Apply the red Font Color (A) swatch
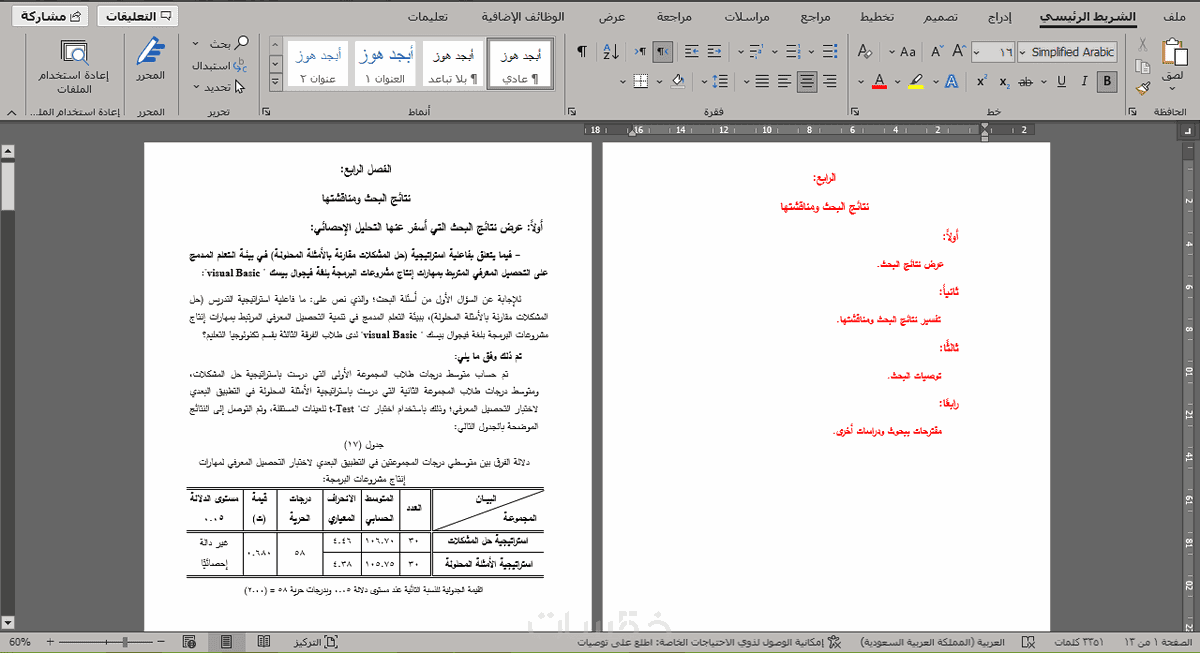Viewport: 1200px width, 653px height. (x=879, y=81)
